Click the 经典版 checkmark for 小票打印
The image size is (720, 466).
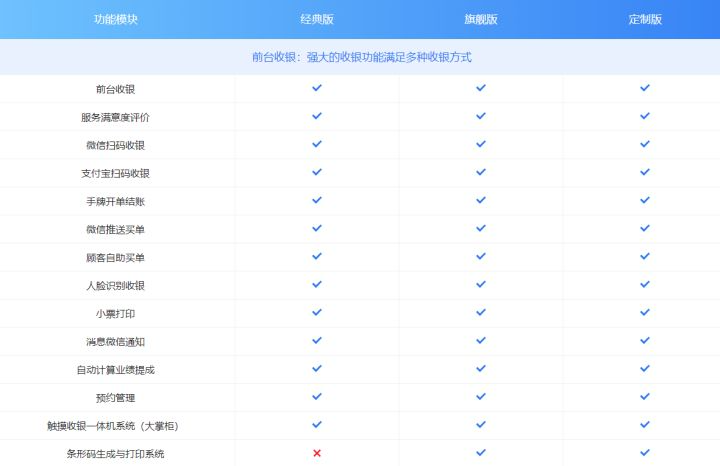[317, 312]
